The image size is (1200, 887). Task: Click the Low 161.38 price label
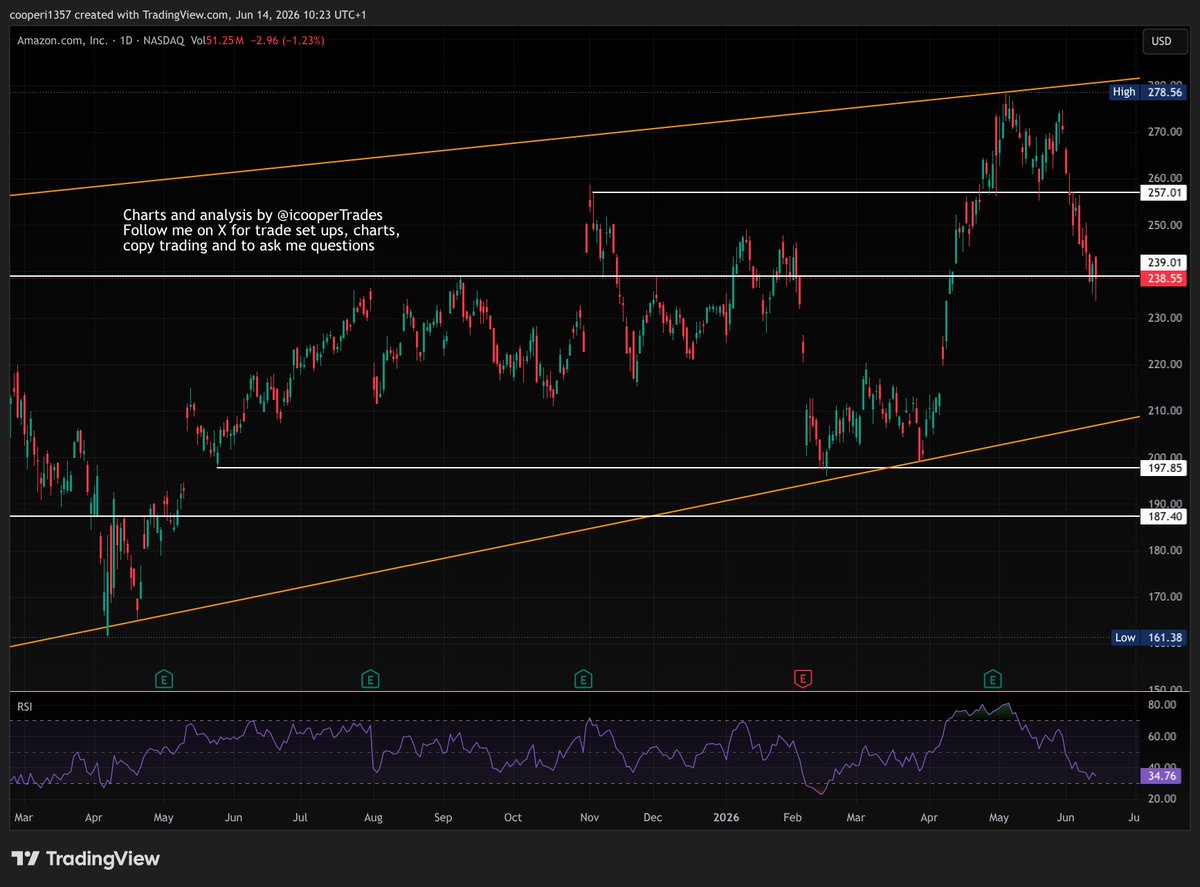pyautogui.click(x=1148, y=637)
